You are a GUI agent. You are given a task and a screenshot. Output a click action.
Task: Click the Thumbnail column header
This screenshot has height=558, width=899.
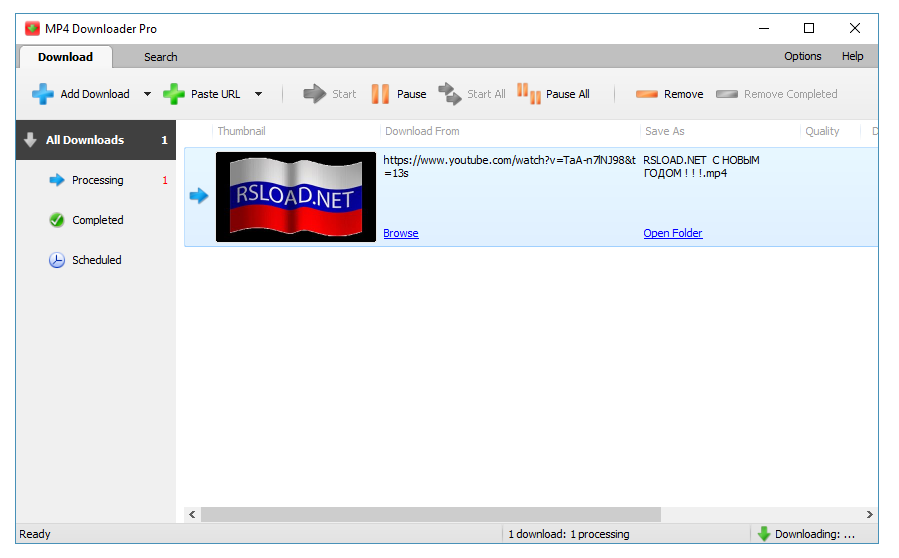click(x=241, y=131)
